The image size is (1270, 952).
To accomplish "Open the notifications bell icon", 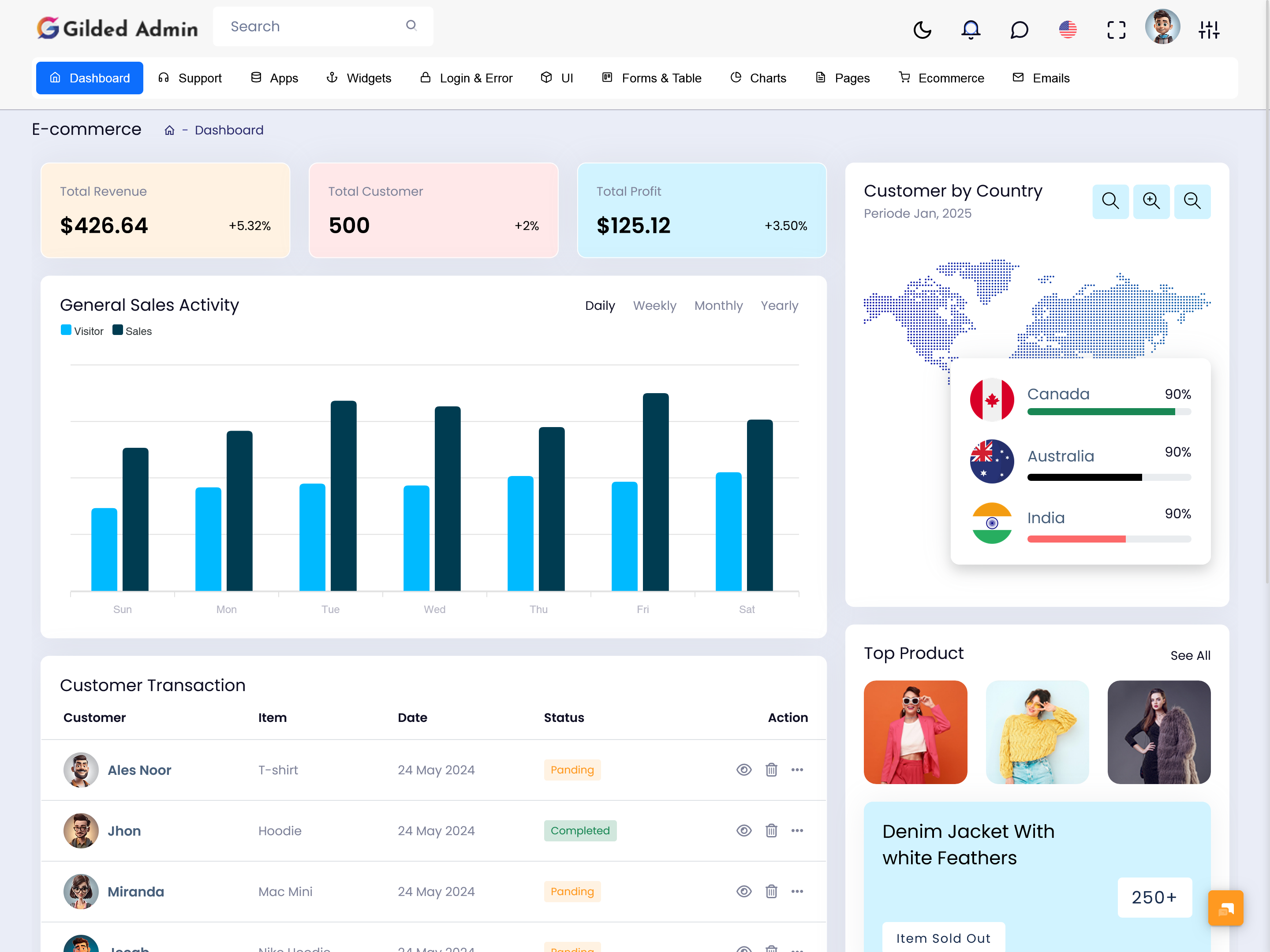I will (x=970, y=28).
